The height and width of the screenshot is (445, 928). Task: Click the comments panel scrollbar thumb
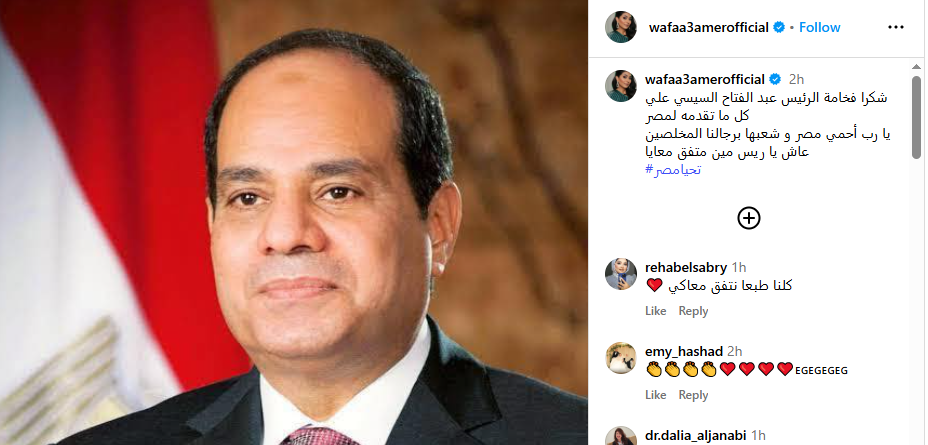click(916, 117)
